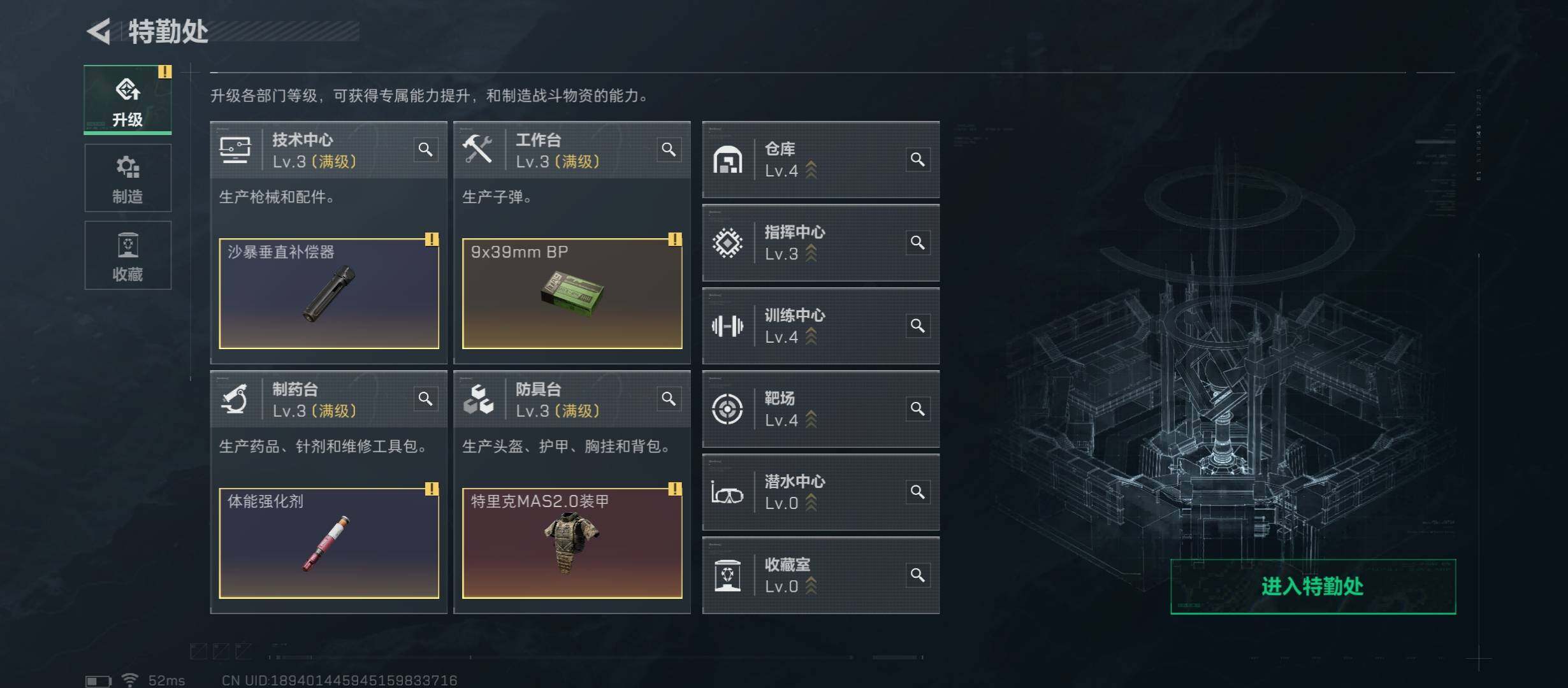Click the 进入特勤处 button
The width and height of the screenshot is (1568, 688).
pyautogui.click(x=1313, y=587)
